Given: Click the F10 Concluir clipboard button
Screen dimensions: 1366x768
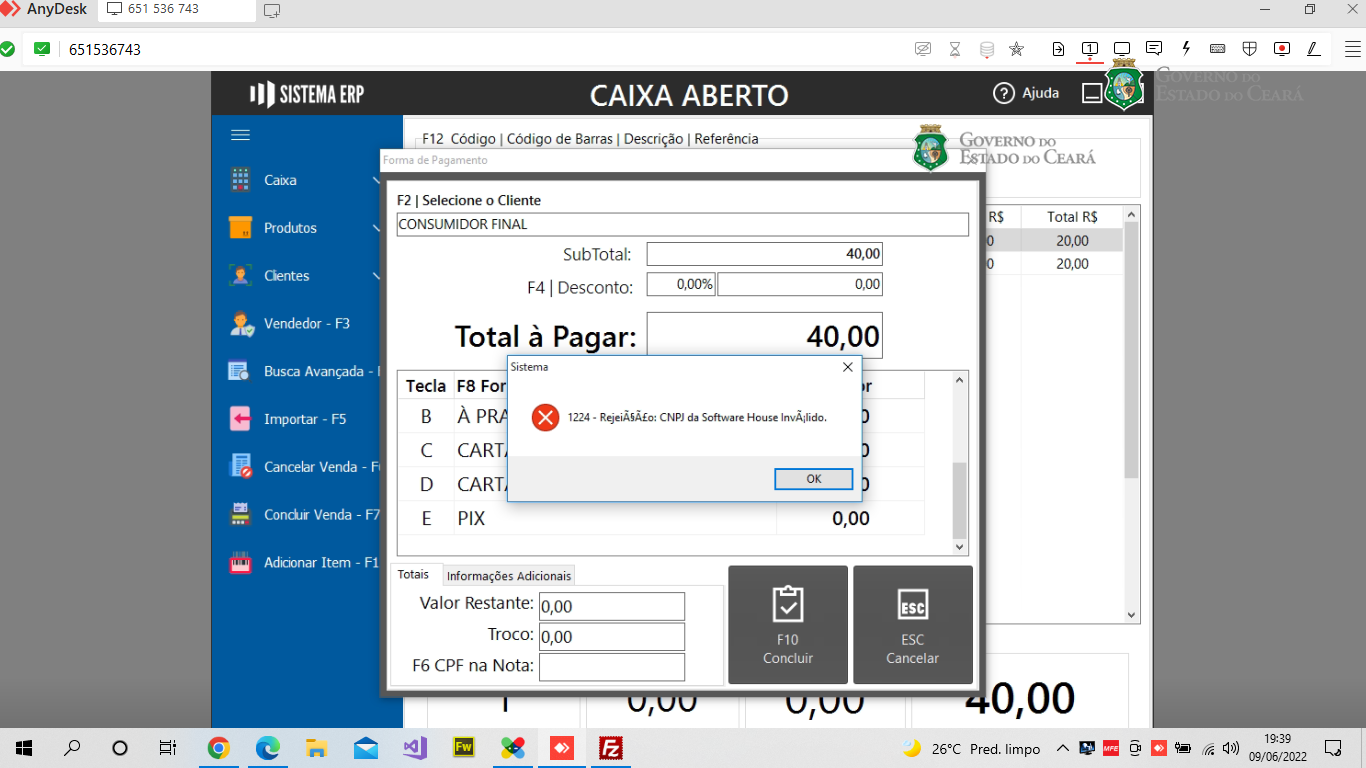Looking at the screenshot, I should pos(788,625).
